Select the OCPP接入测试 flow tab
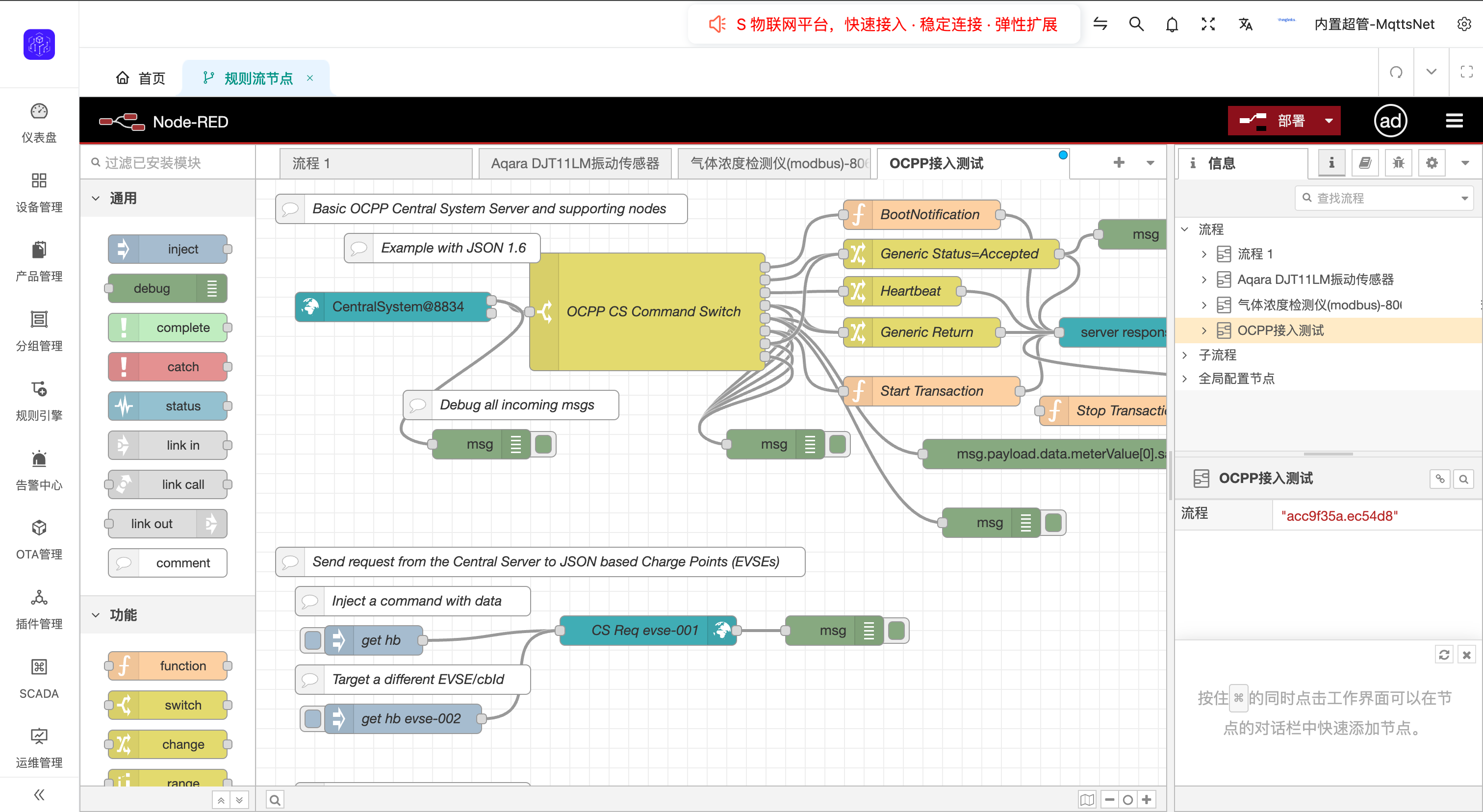The image size is (1483, 812). click(973, 163)
